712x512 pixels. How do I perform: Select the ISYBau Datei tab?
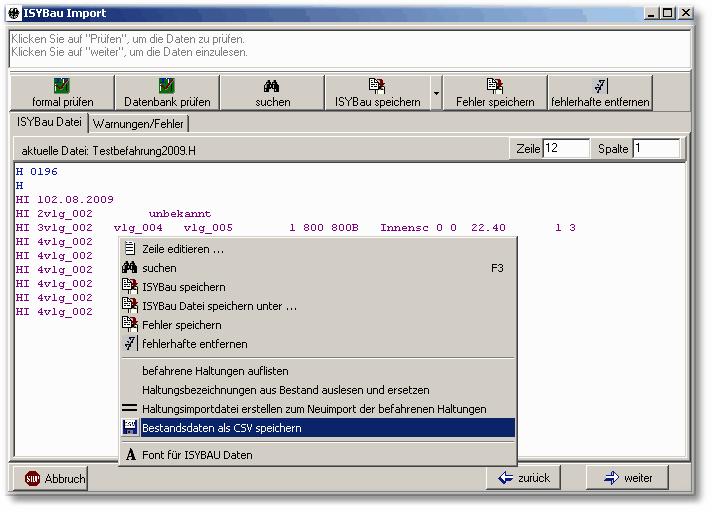click(49, 122)
